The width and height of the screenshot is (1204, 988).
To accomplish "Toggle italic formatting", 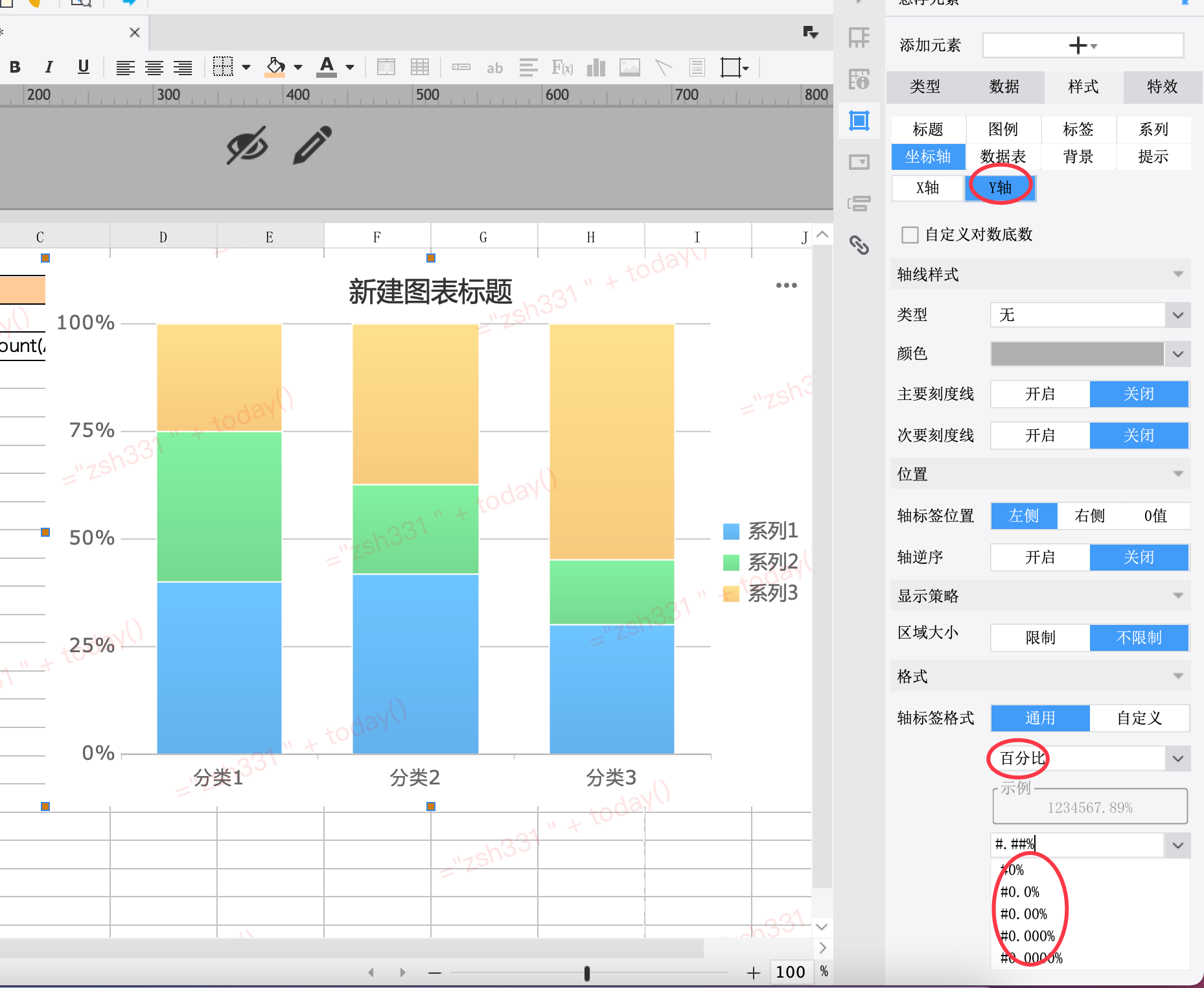I will 49,67.
